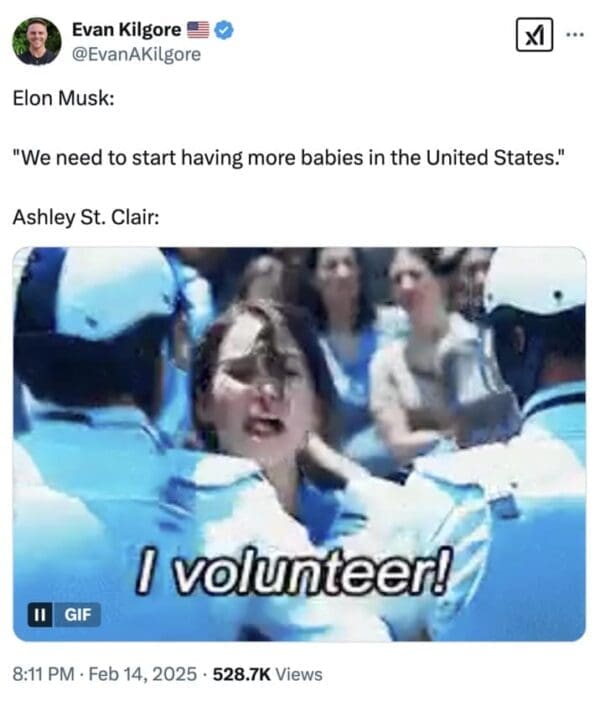The height and width of the screenshot is (701, 600).
Task: Click the blue verified checkmark badge
Action: click(224, 30)
